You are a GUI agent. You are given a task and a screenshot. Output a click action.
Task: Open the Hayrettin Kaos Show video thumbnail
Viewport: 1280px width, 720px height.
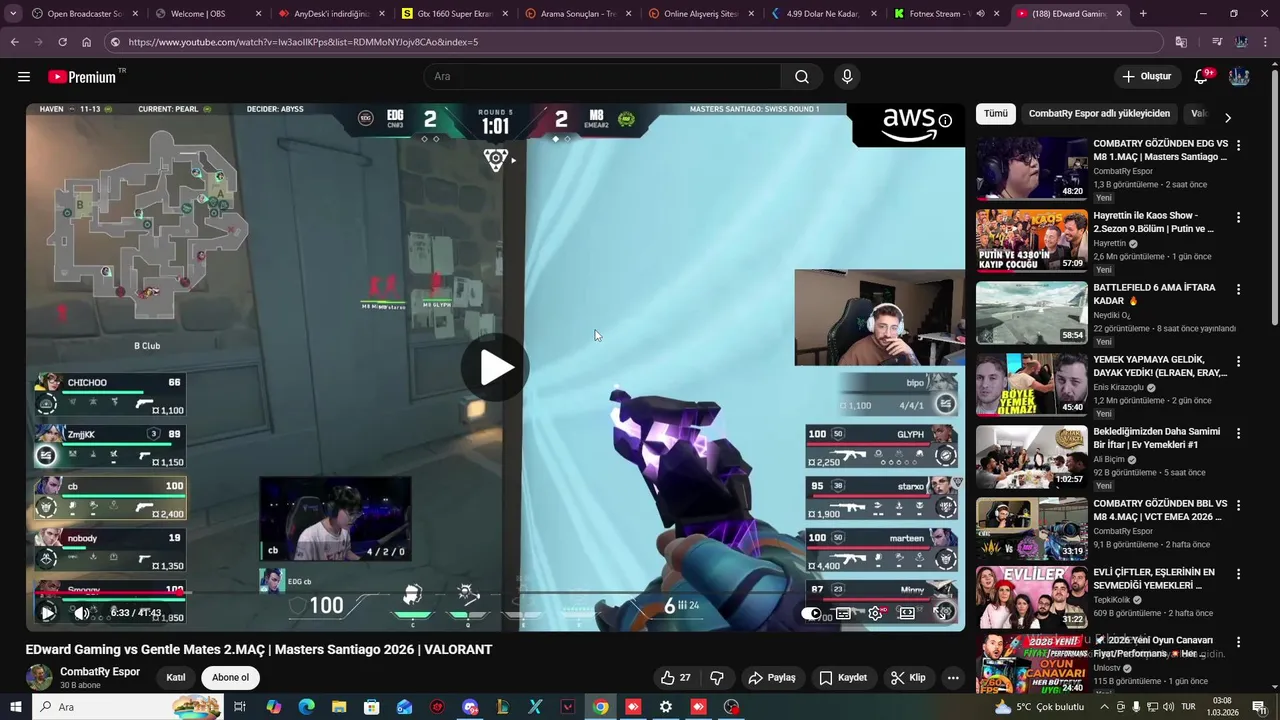click(x=1031, y=240)
